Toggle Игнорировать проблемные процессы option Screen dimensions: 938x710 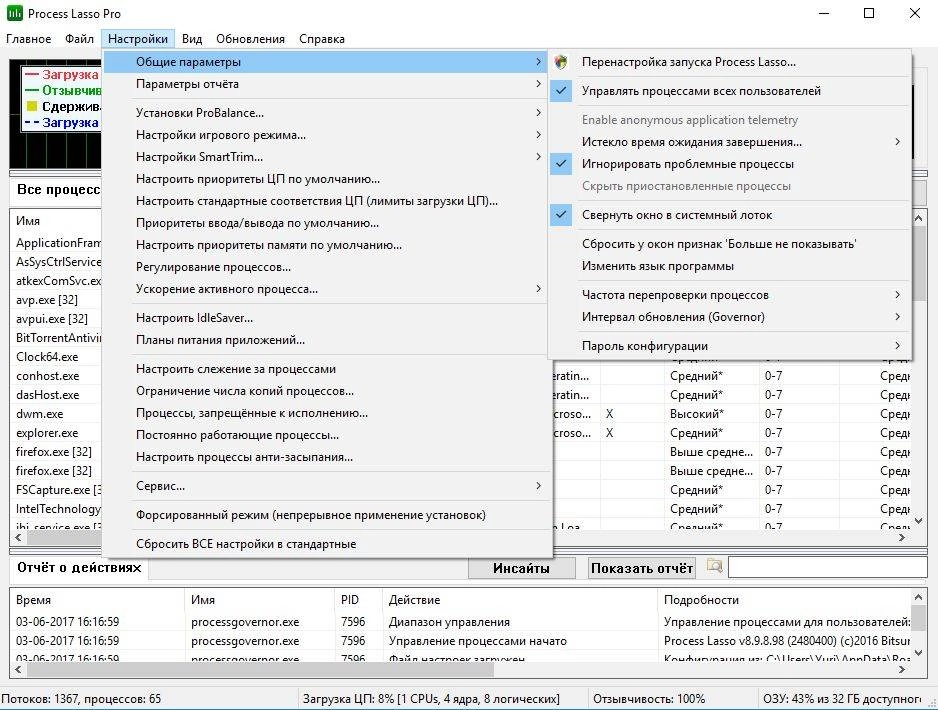[x=729, y=164]
